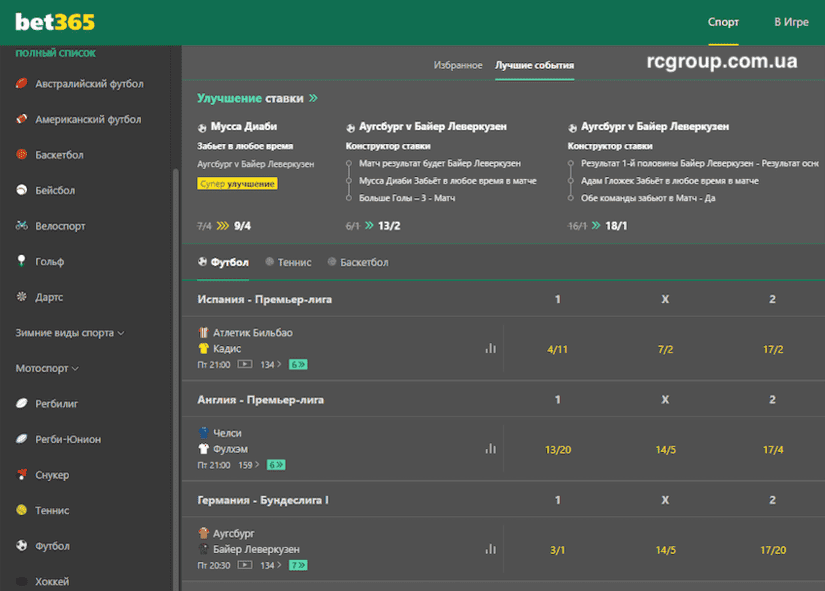Click odds 3/1 for Аугсбург win
Screen dimensions: 825x591
pos(557,550)
